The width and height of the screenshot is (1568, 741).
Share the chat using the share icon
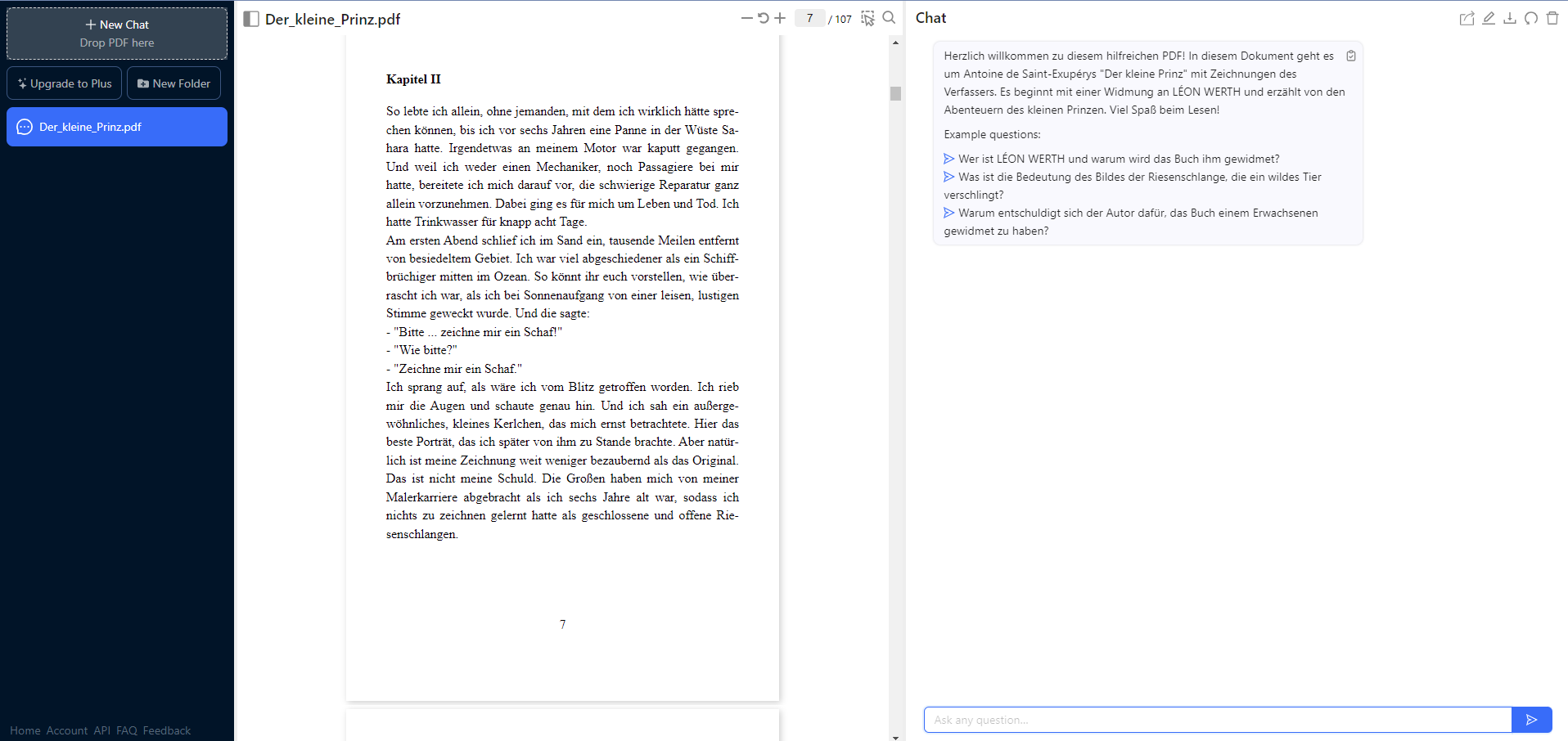pyautogui.click(x=1467, y=18)
